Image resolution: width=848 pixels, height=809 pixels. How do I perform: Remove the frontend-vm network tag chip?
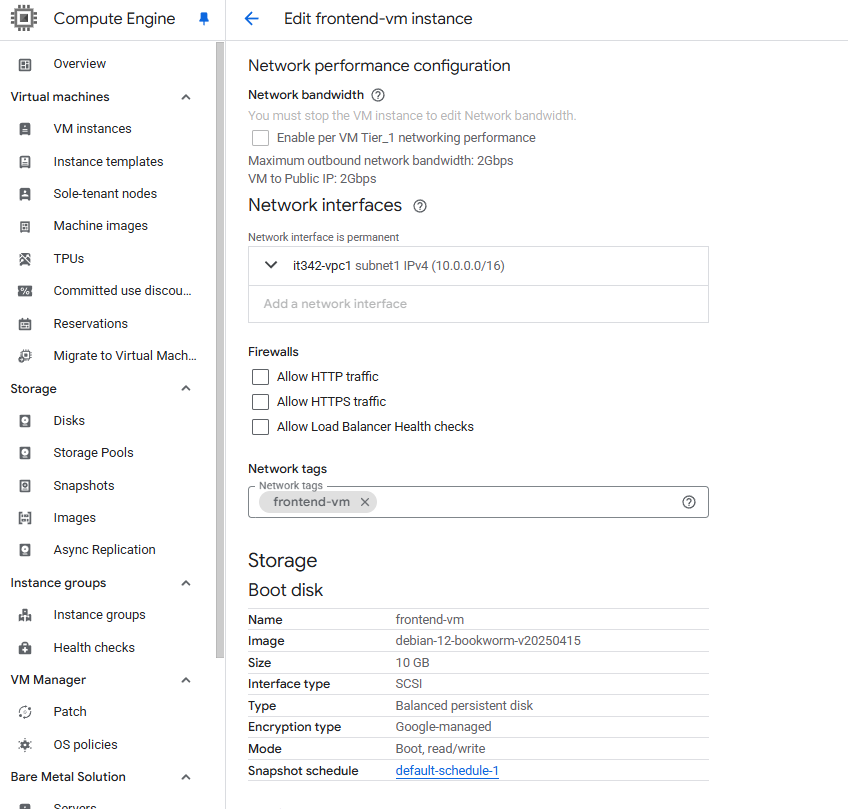click(365, 502)
